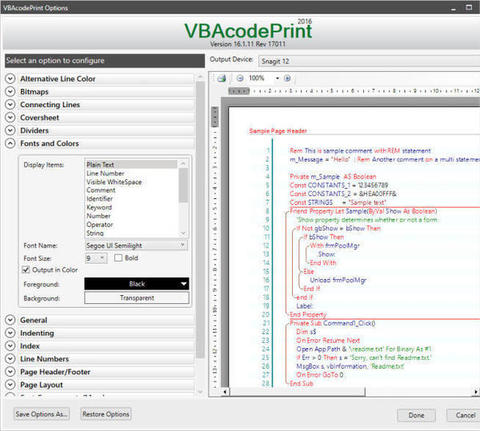This screenshot has width=480, height=431.
Task: Select Comment in Display Items list
Action: 131,190
